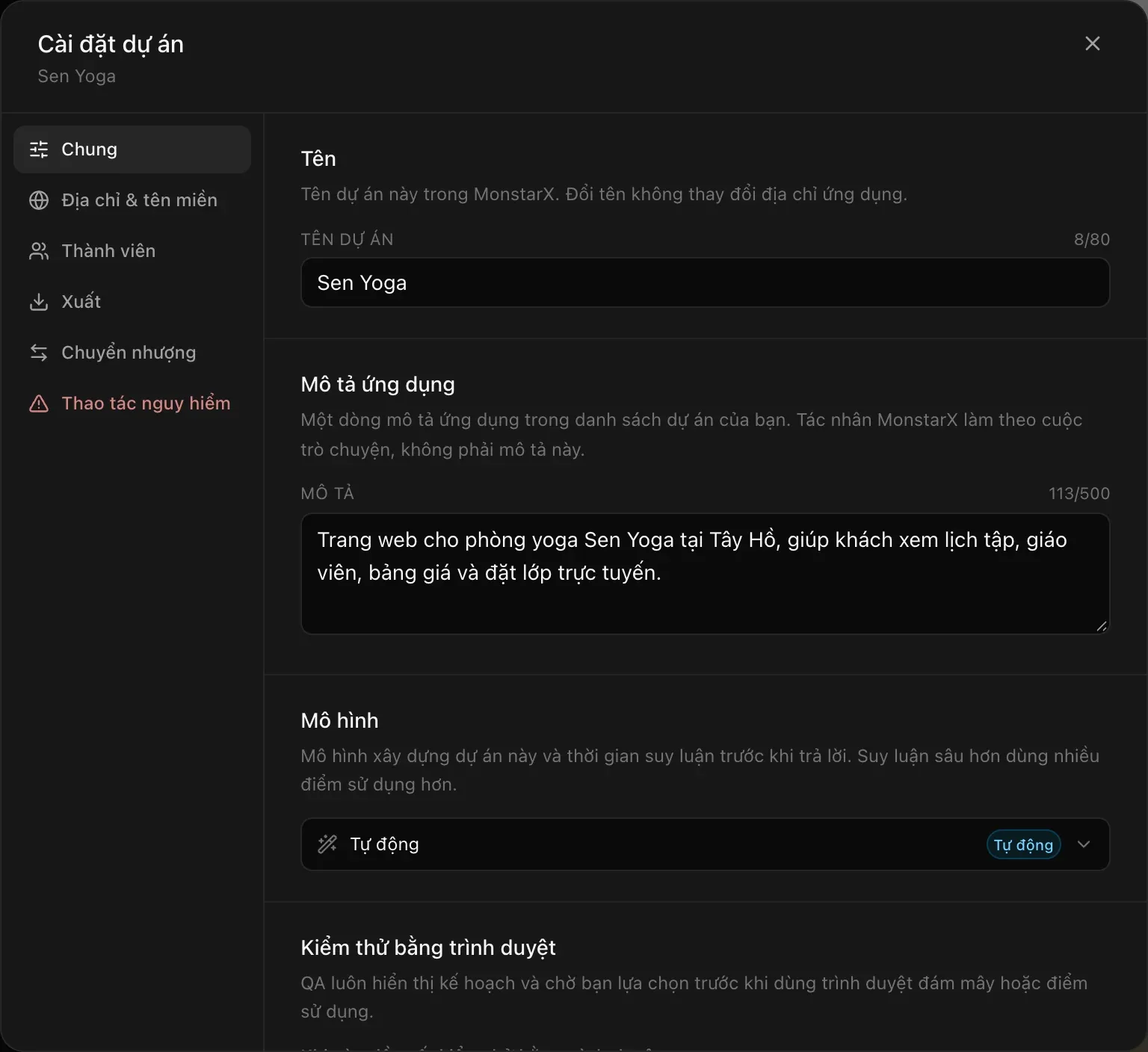The height and width of the screenshot is (1052, 1148).
Task: Click the MÔ TẢ field label
Action: pyautogui.click(x=327, y=493)
